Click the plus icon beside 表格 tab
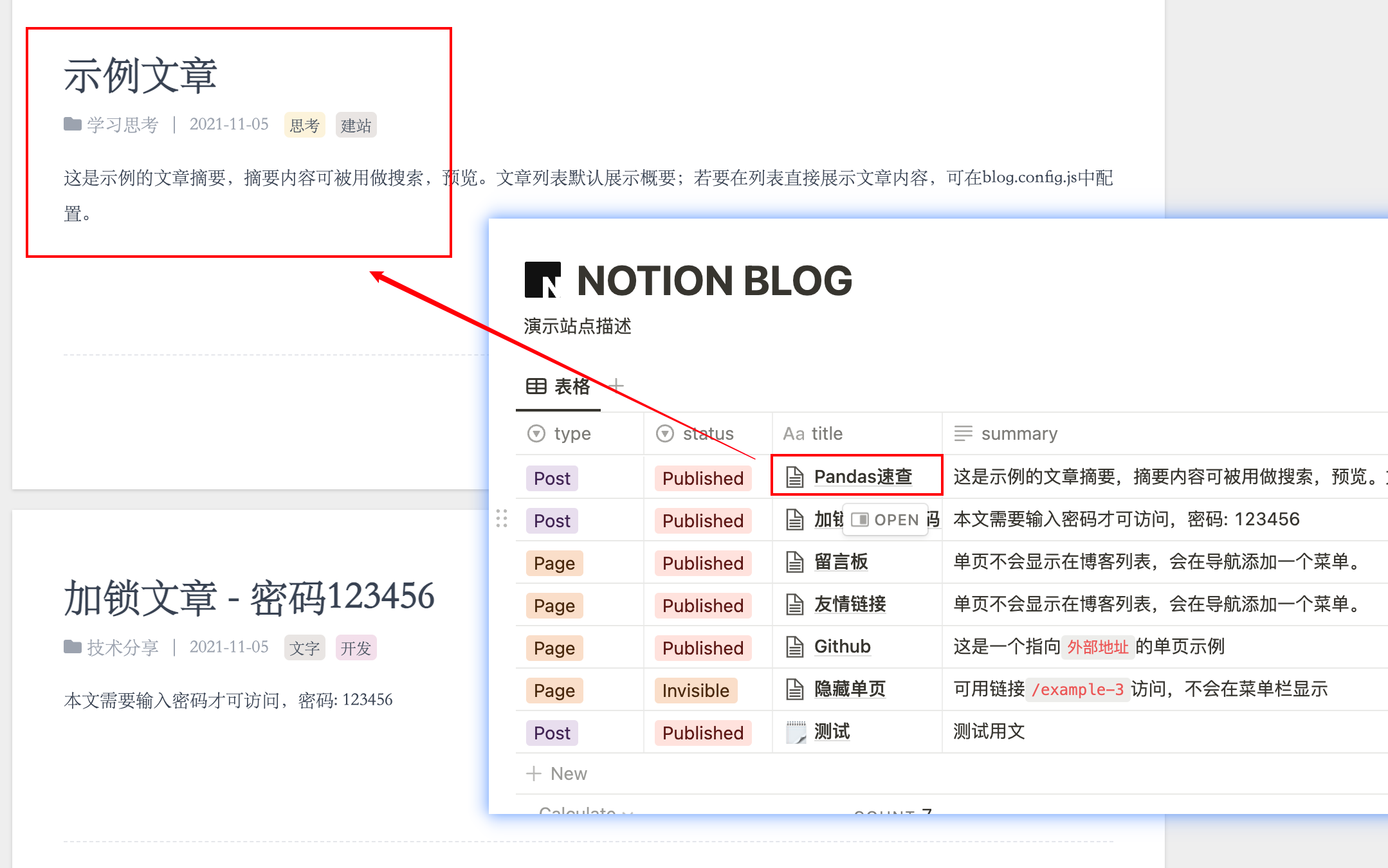1388x868 pixels. [616, 386]
